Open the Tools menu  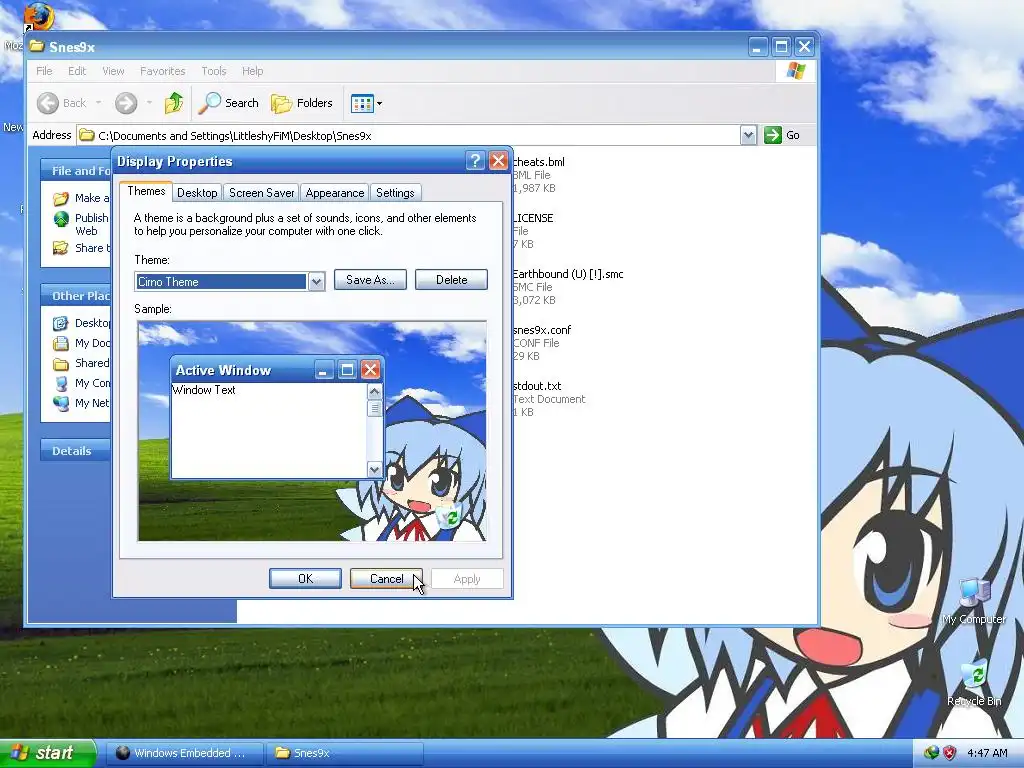(x=214, y=71)
